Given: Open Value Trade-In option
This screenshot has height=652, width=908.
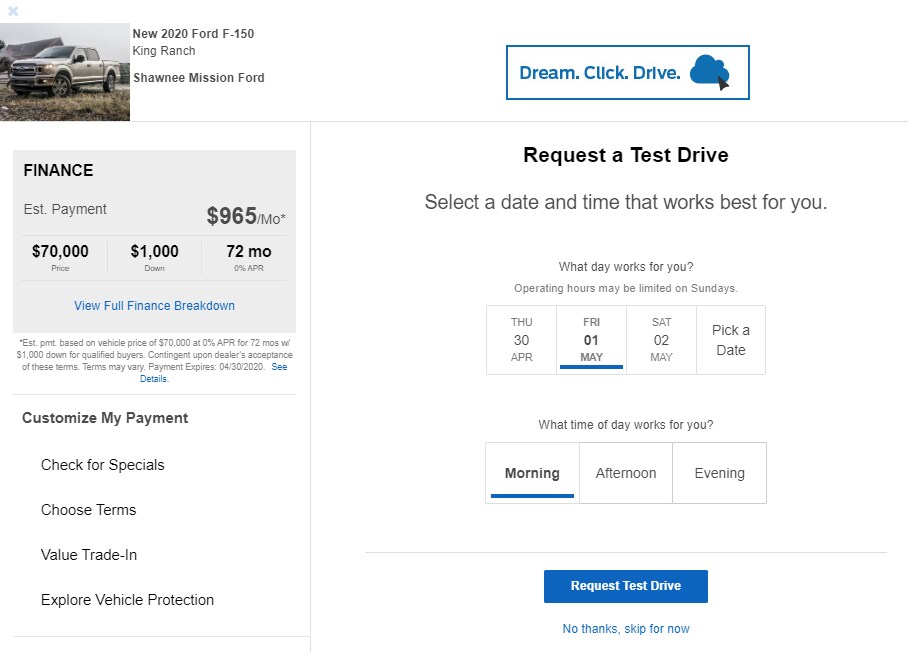Looking at the screenshot, I should (89, 555).
